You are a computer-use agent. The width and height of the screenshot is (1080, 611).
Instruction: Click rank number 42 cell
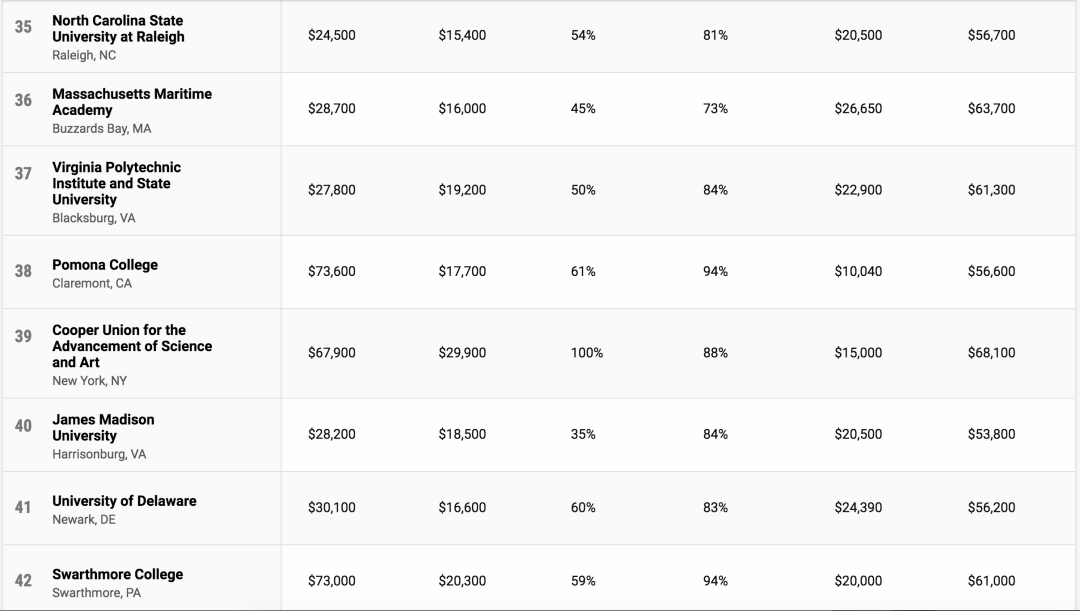[x=23, y=580]
